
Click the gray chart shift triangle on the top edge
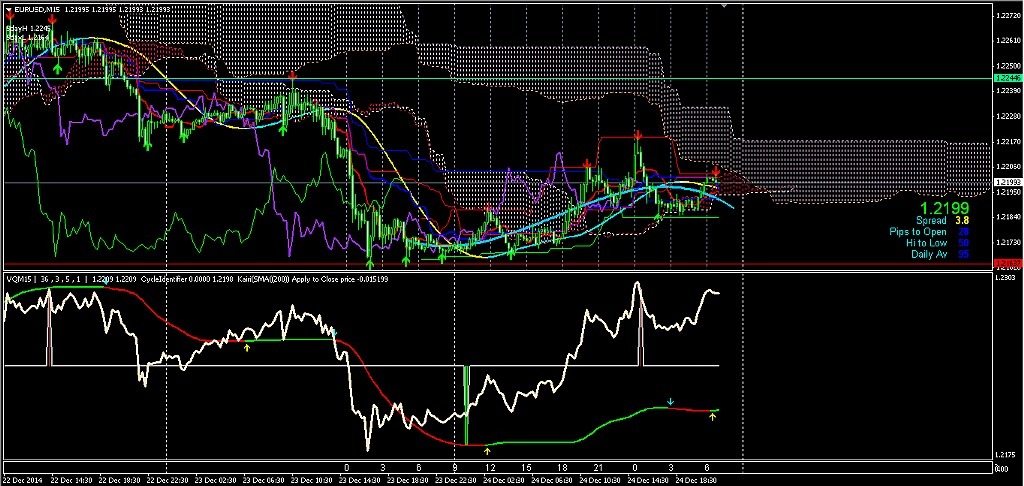pyautogui.click(x=724, y=4)
